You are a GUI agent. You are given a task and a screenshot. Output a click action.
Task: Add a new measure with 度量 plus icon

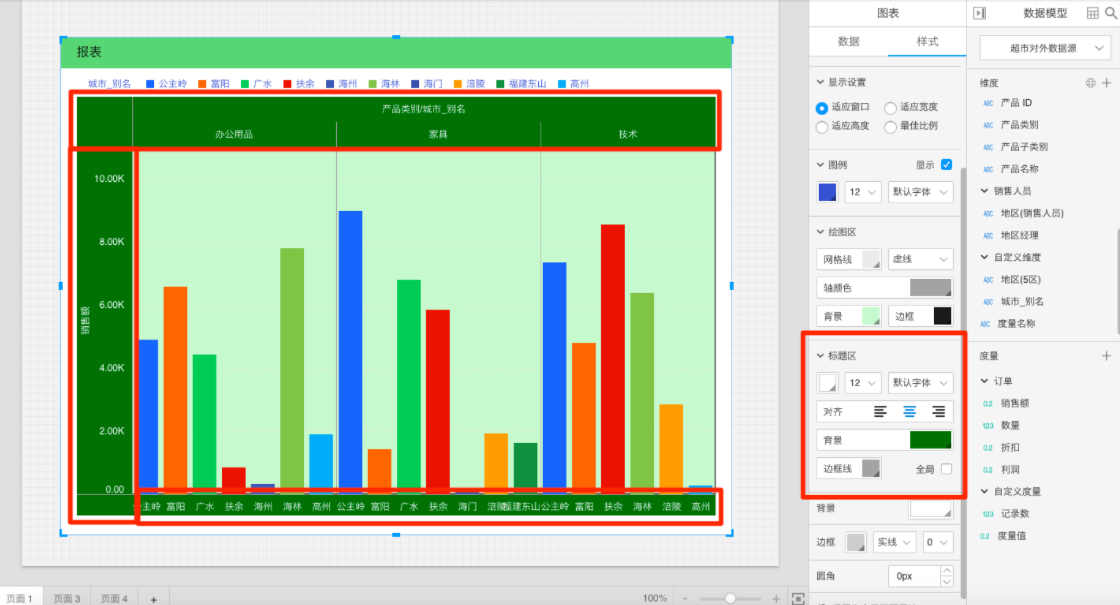click(1107, 356)
